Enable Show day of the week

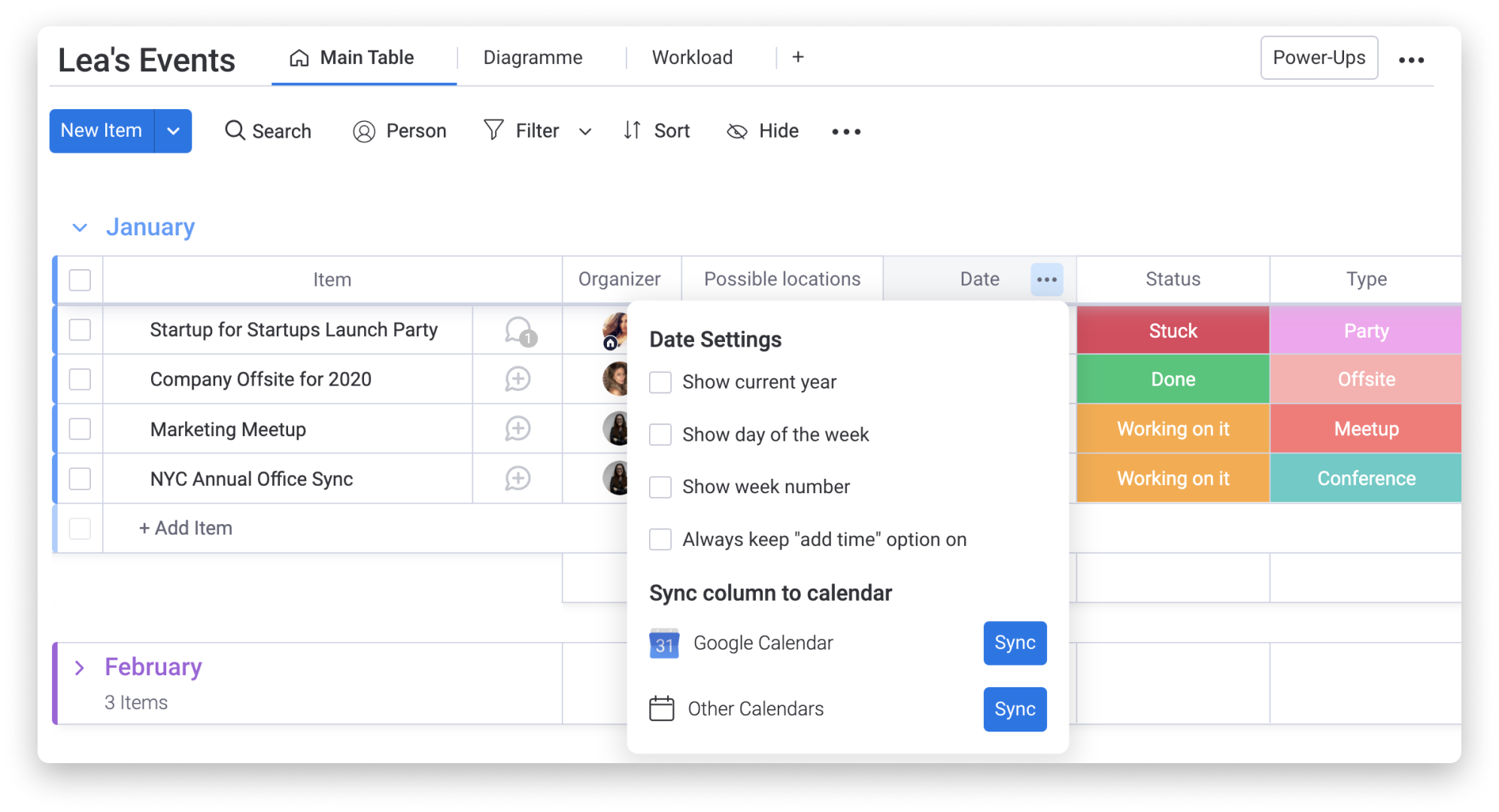660,434
